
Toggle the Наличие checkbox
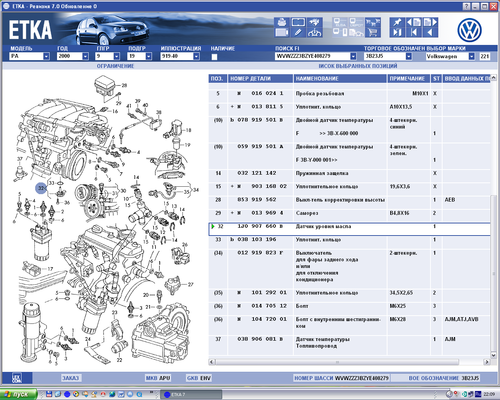coord(214,57)
